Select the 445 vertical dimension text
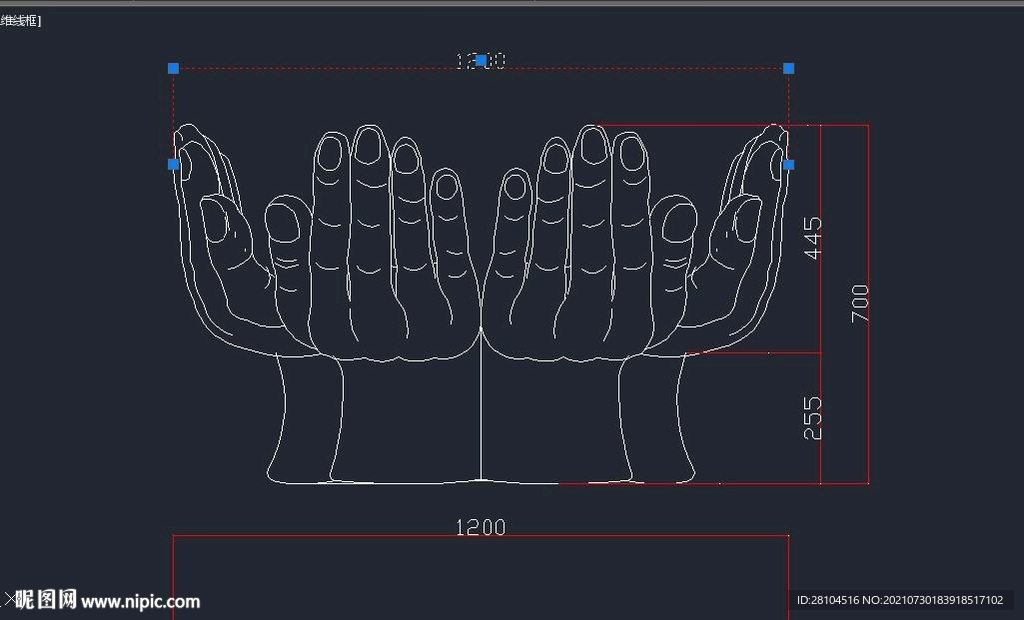 pyautogui.click(x=812, y=238)
